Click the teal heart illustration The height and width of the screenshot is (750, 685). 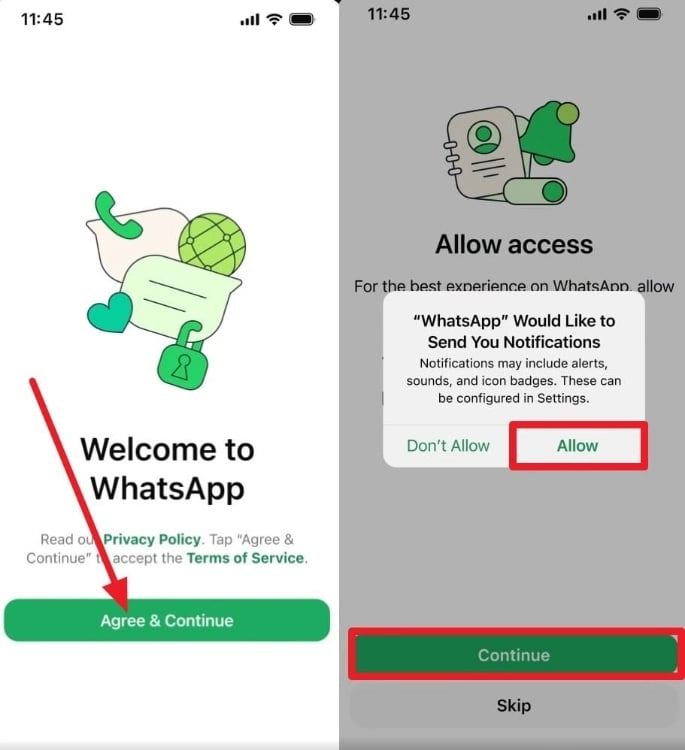click(x=110, y=313)
